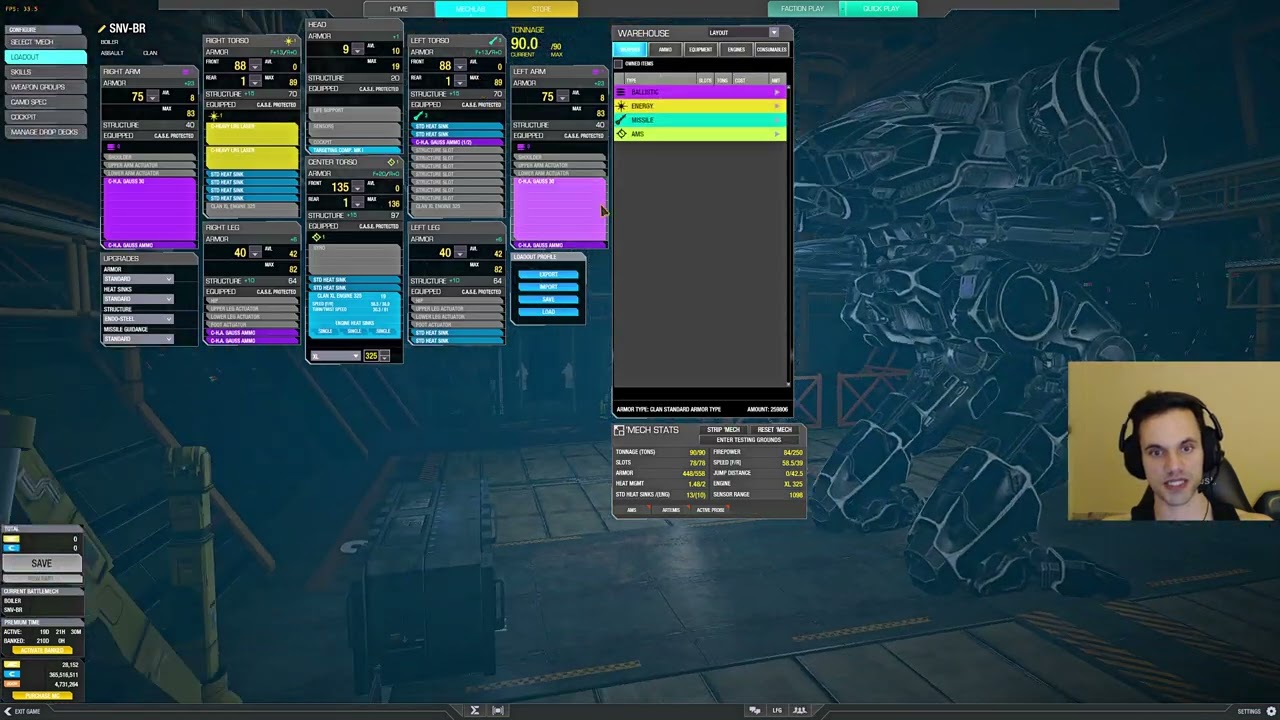Click the AMS hardpoint icon in Center Torso header
The height and width of the screenshot is (720, 1280).
(391, 162)
